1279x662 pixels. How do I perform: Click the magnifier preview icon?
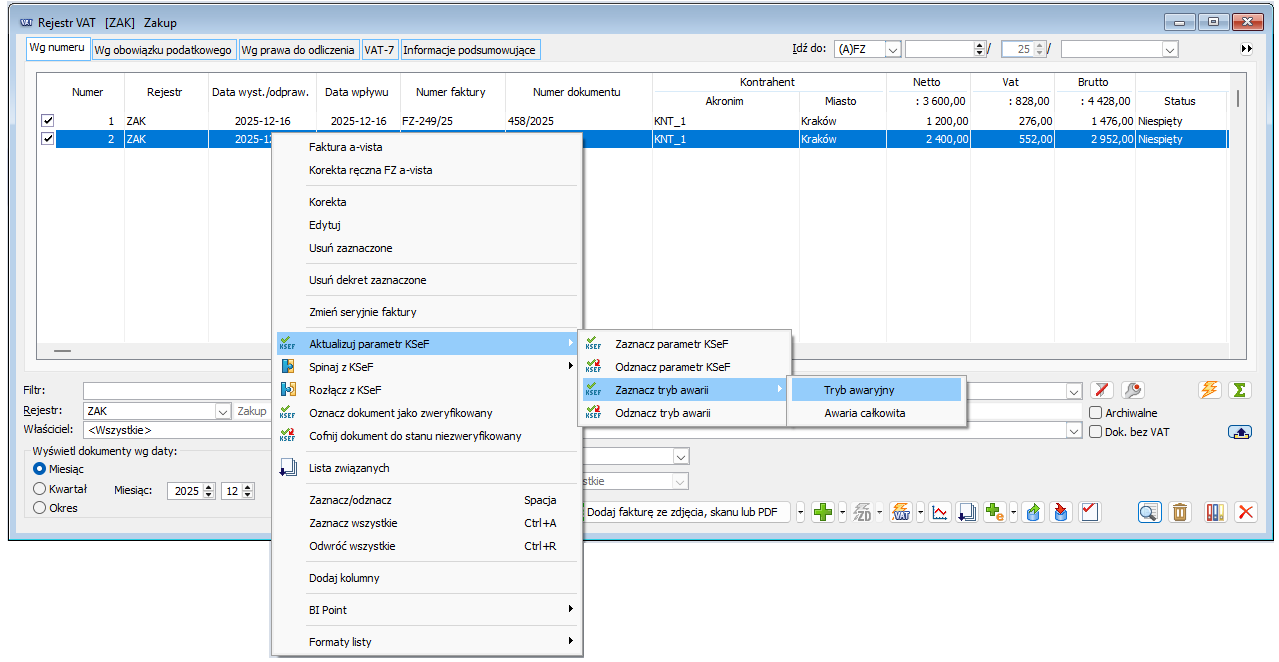tap(1149, 513)
